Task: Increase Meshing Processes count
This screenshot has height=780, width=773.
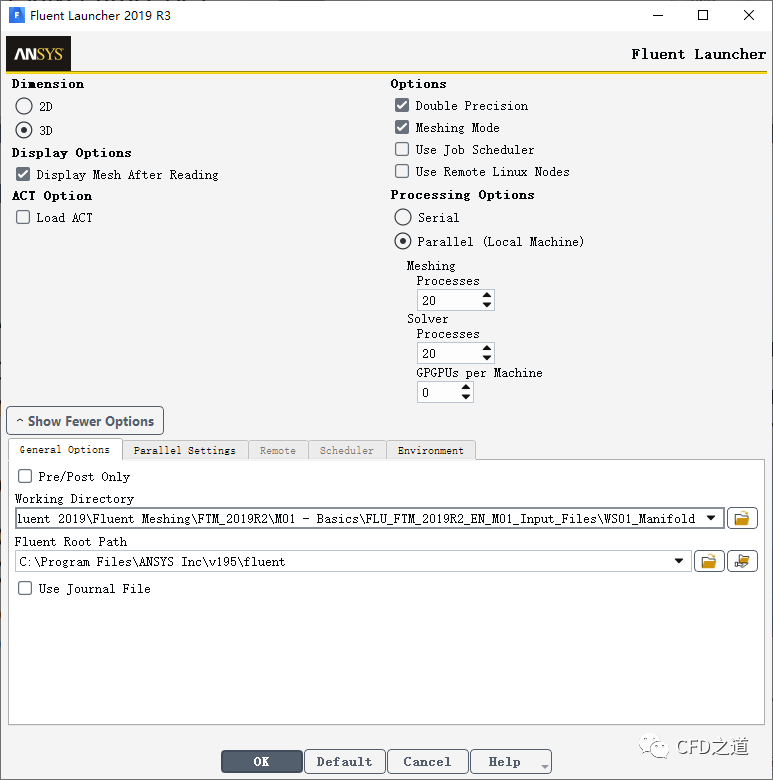Action: pyautogui.click(x=487, y=295)
